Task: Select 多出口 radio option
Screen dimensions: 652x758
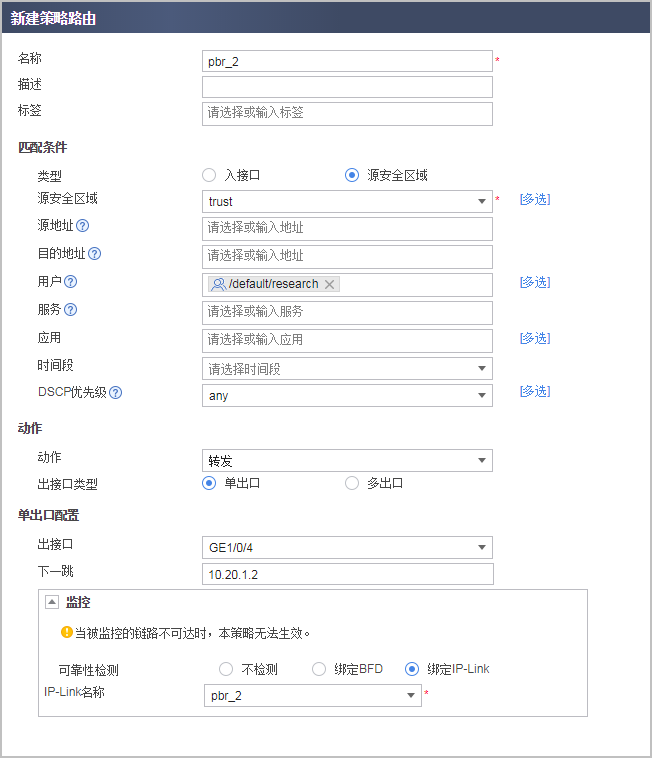Action: coord(352,483)
